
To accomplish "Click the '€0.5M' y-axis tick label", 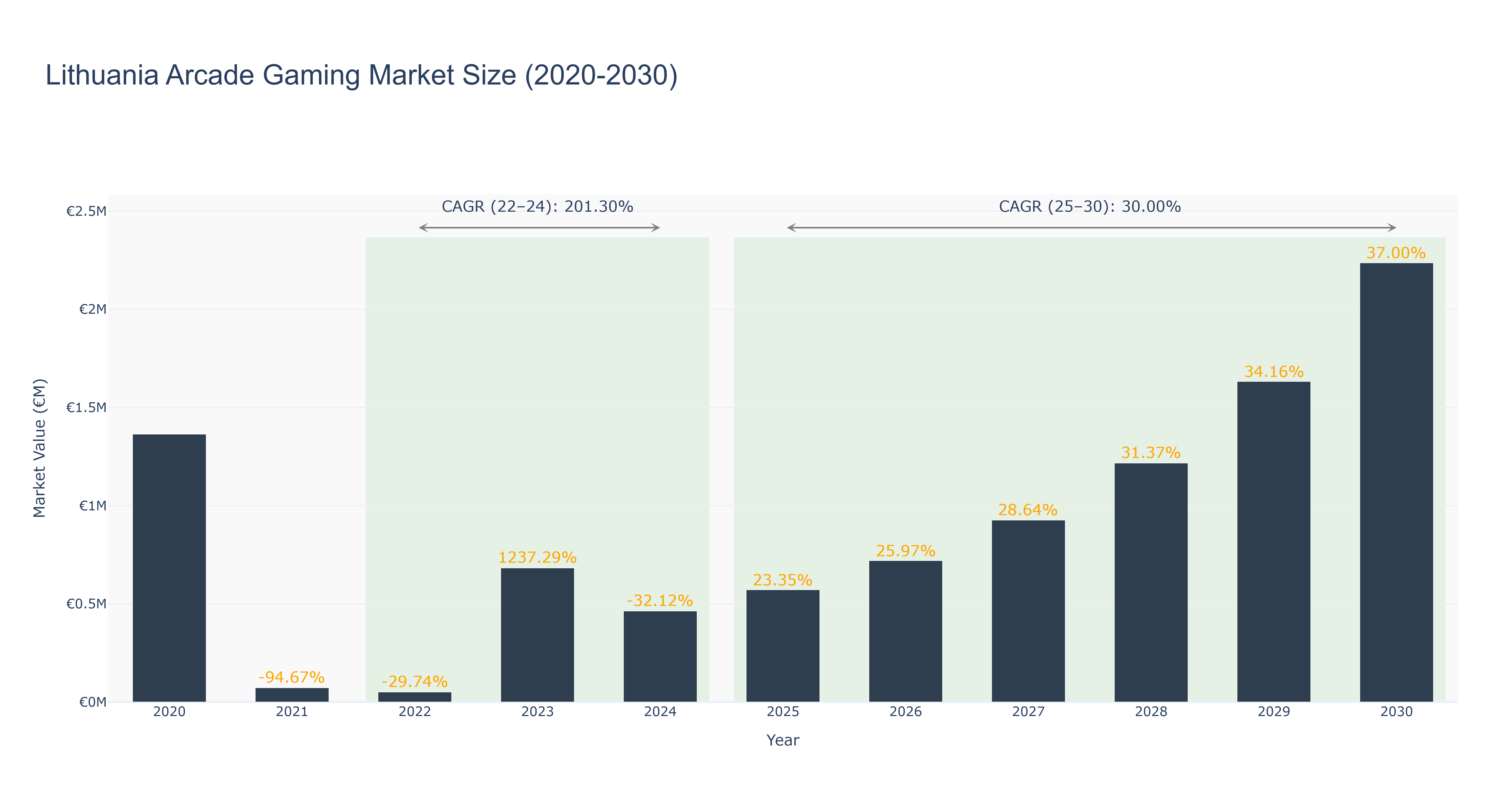I will (x=86, y=604).
